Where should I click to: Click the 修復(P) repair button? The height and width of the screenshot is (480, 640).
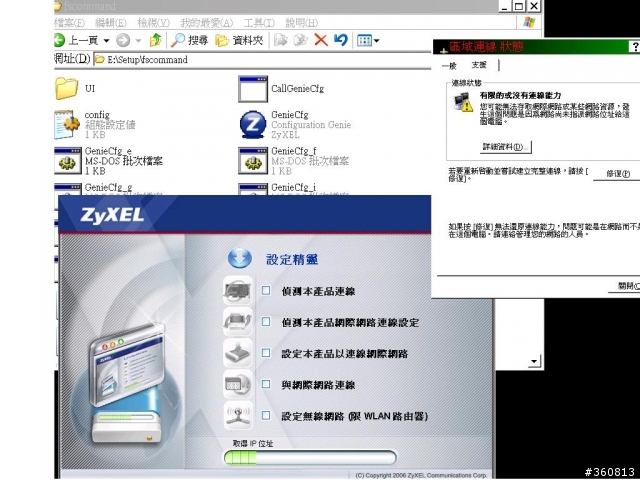click(x=618, y=173)
